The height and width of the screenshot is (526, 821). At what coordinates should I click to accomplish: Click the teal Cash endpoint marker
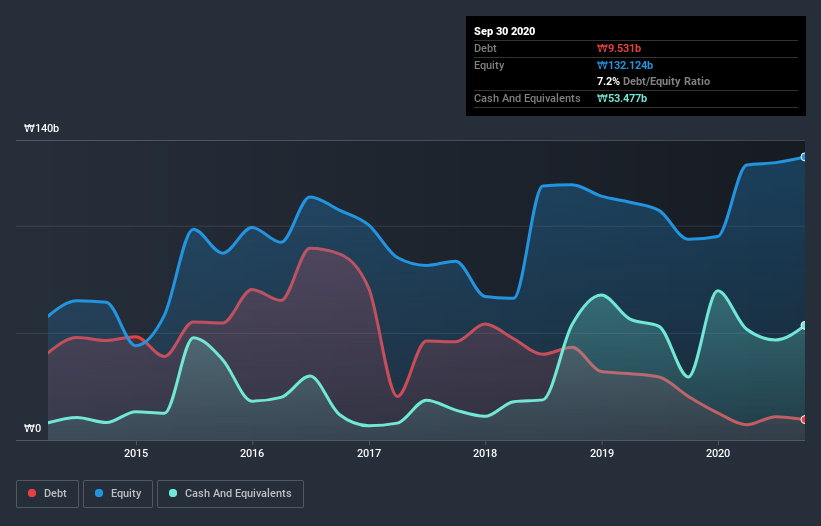(804, 326)
